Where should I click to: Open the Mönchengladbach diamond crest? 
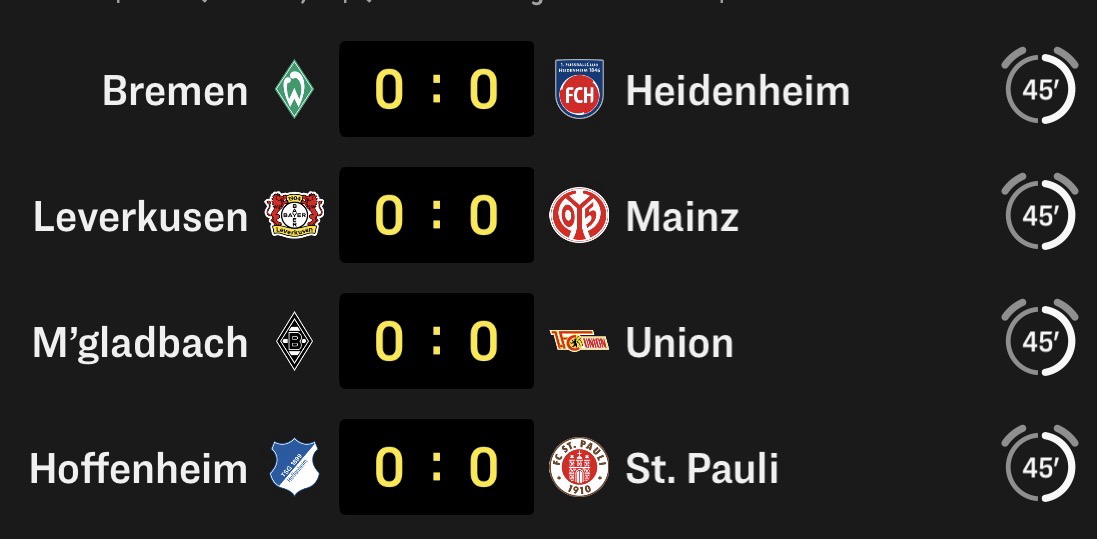[x=294, y=342]
